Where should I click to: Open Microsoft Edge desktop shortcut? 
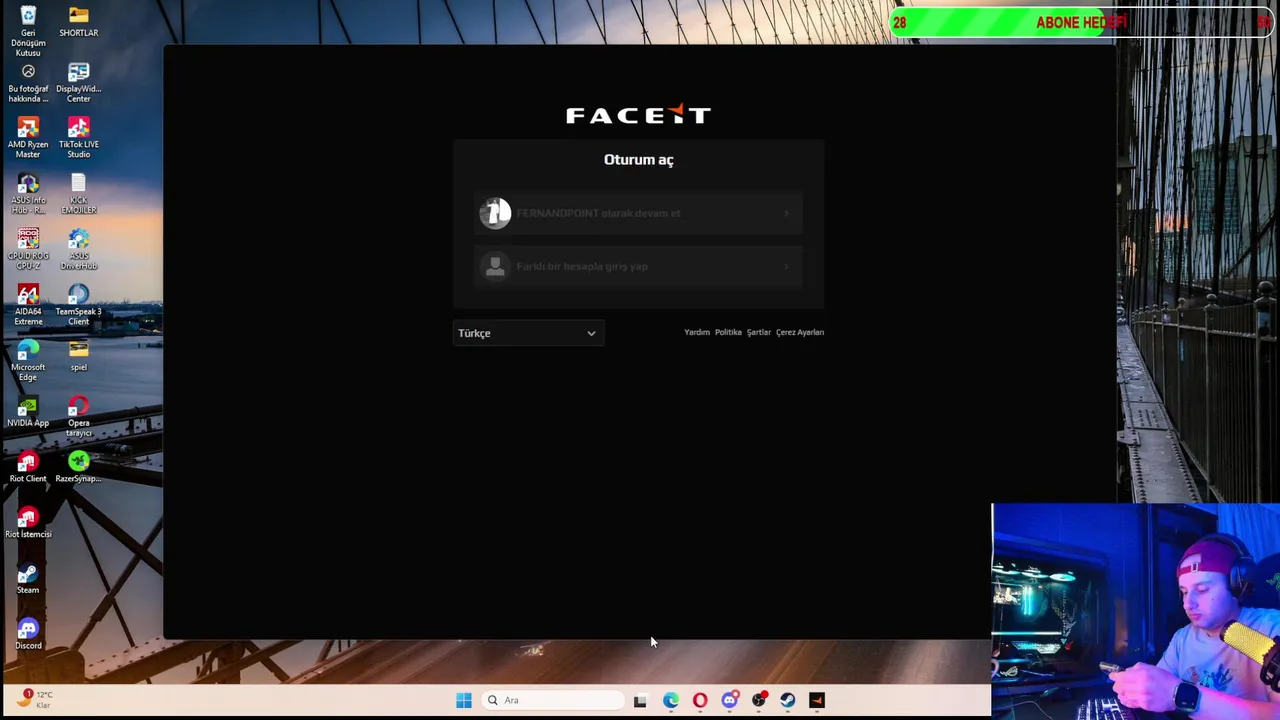28,362
